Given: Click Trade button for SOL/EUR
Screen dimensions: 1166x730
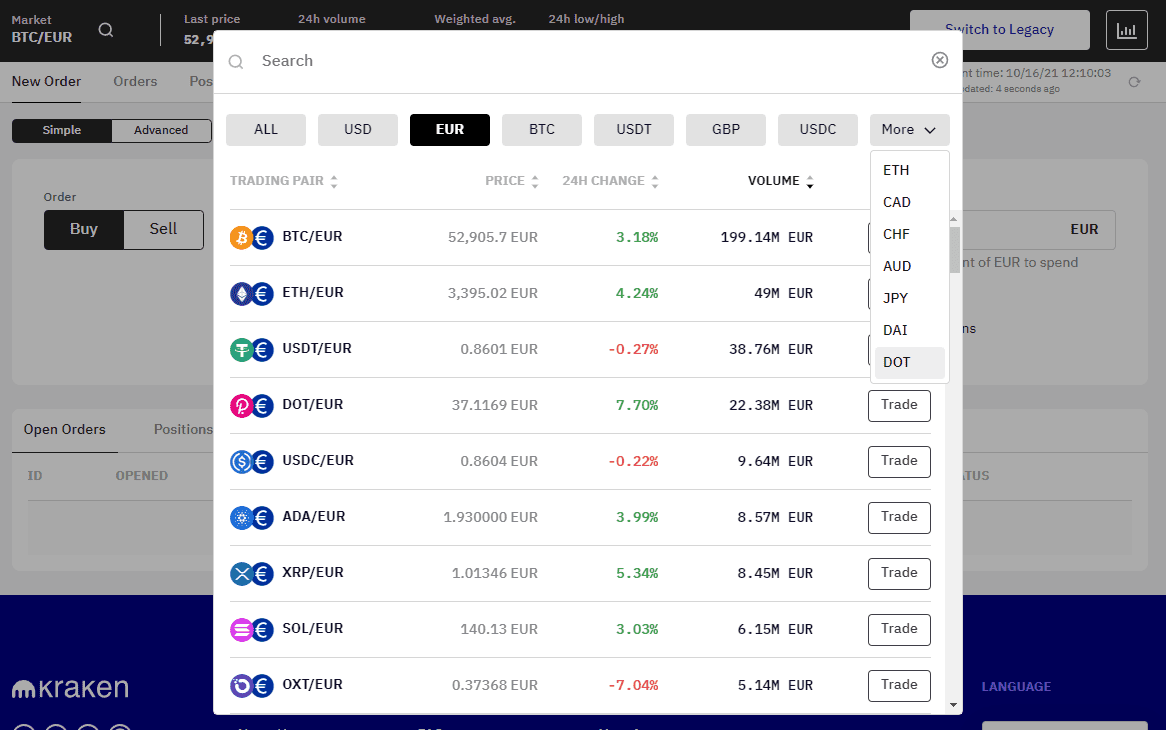Looking at the screenshot, I should (899, 630).
